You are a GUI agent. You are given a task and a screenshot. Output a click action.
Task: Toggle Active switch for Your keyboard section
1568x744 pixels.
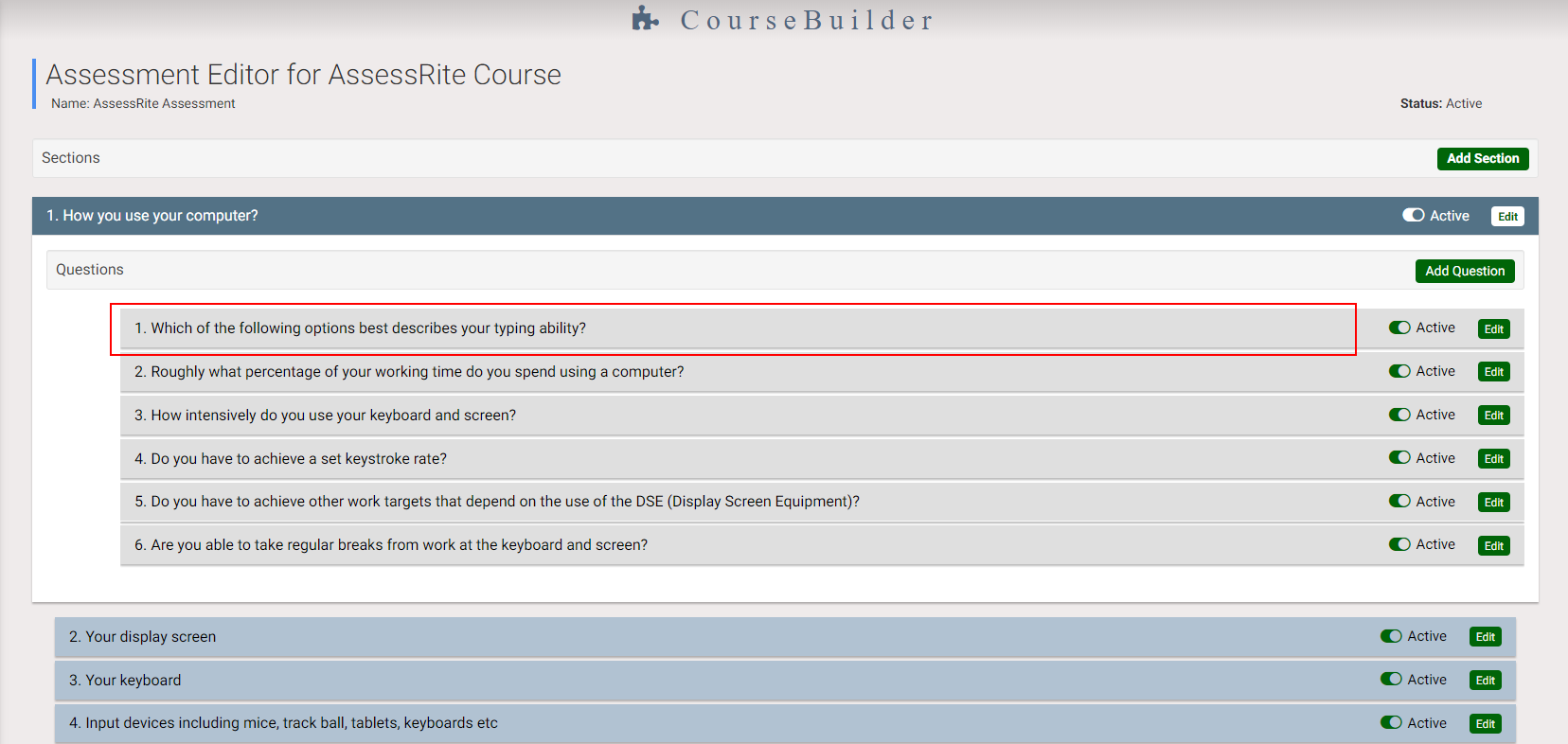coord(1391,680)
